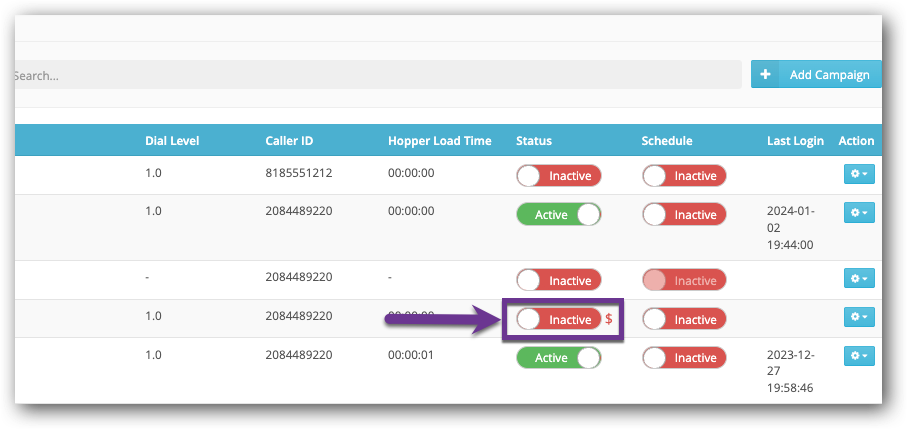
Task: Toggle Active status for 00:00:01 hopper row
Action: tap(558, 358)
